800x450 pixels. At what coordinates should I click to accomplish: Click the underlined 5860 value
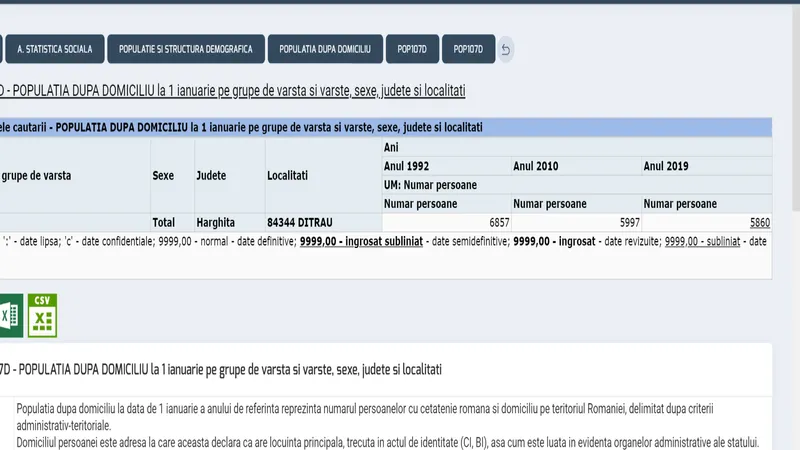tap(760, 222)
